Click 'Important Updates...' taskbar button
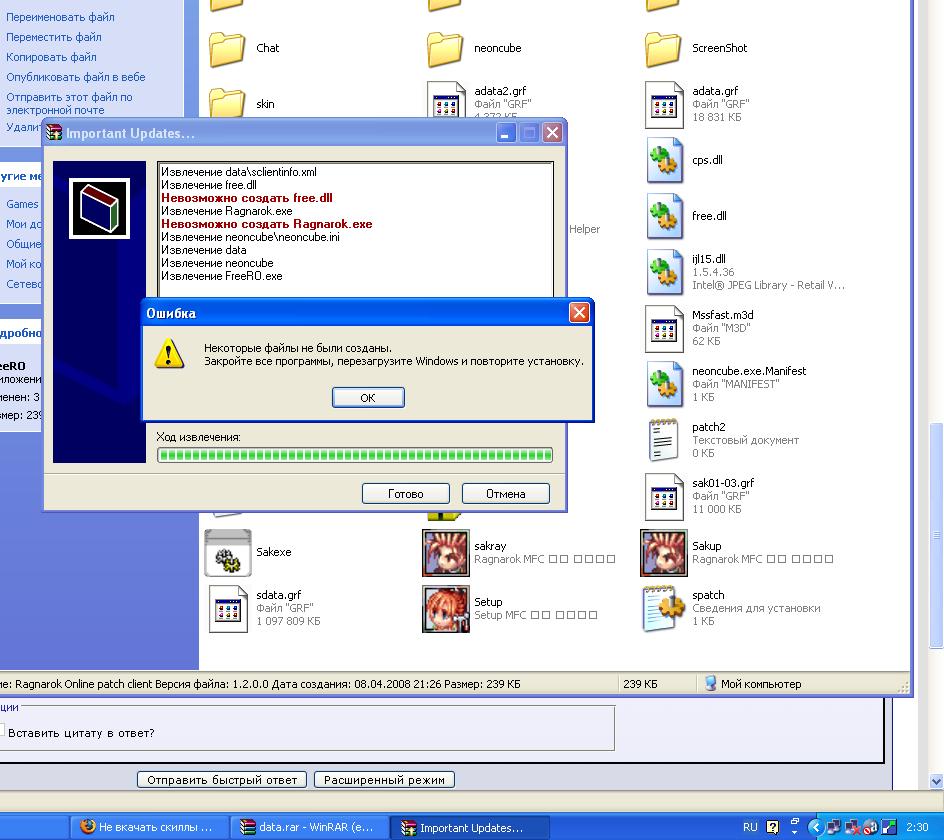This screenshot has height=840, width=944. point(471,827)
